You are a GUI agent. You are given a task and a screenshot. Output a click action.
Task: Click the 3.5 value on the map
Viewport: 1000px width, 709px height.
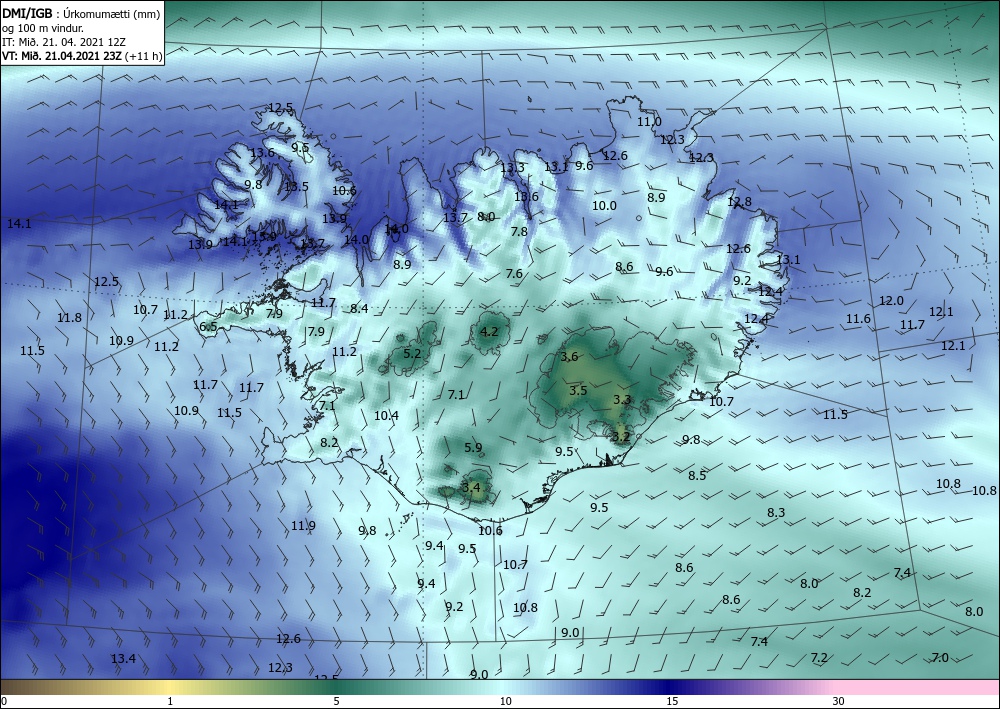point(578,390)
